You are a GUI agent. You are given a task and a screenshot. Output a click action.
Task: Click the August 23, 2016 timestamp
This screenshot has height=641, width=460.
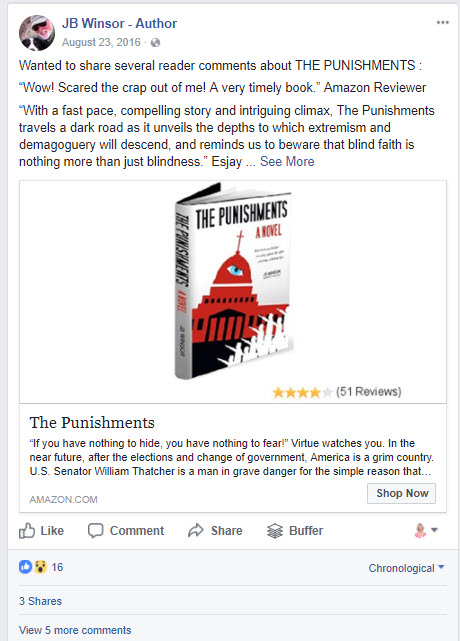tap(101, 43)
